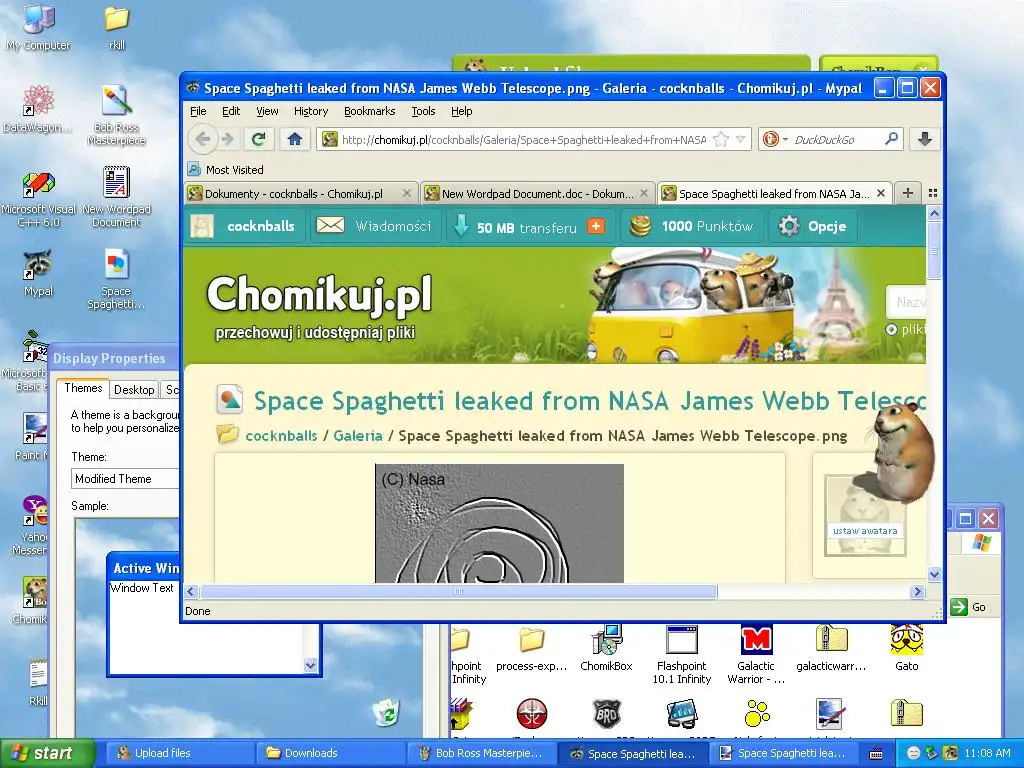Open Opcje gear icon
Image resolution: width=1024 pixels, height=768 pixels.
tap(789, 226)
